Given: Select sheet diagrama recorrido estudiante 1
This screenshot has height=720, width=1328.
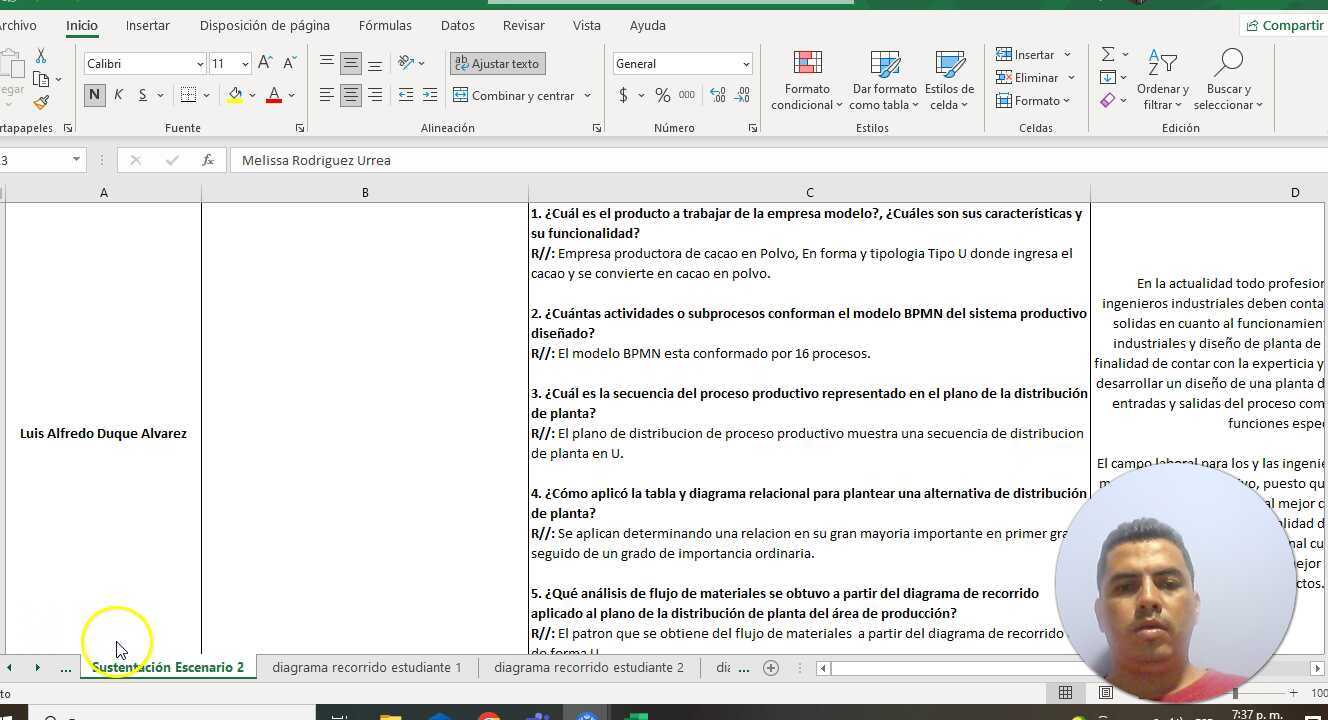Looking at the screenshot, I should [x=367, y=667].
